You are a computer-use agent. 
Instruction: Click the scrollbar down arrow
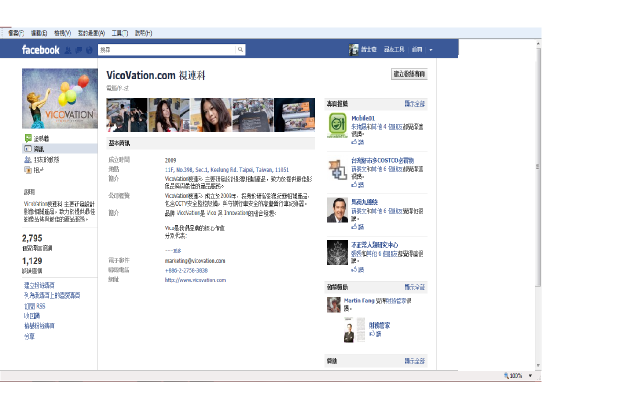pyautogui.click(x=538, y=365)
